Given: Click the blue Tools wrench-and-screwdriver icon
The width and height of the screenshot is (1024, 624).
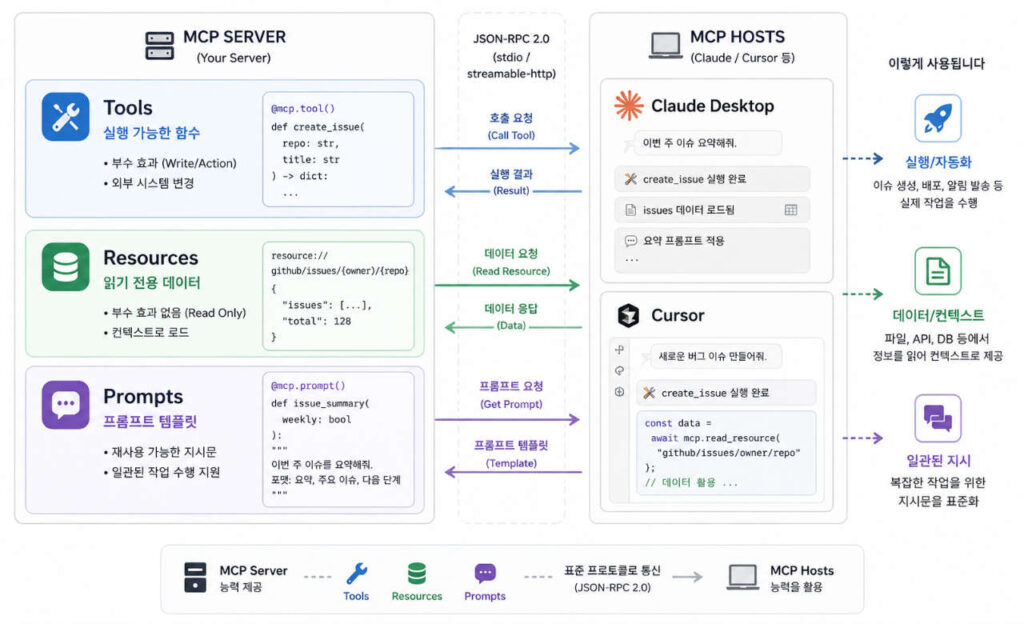Looking at the screenshot, I should pyautogui.click(x=65, y=117).
